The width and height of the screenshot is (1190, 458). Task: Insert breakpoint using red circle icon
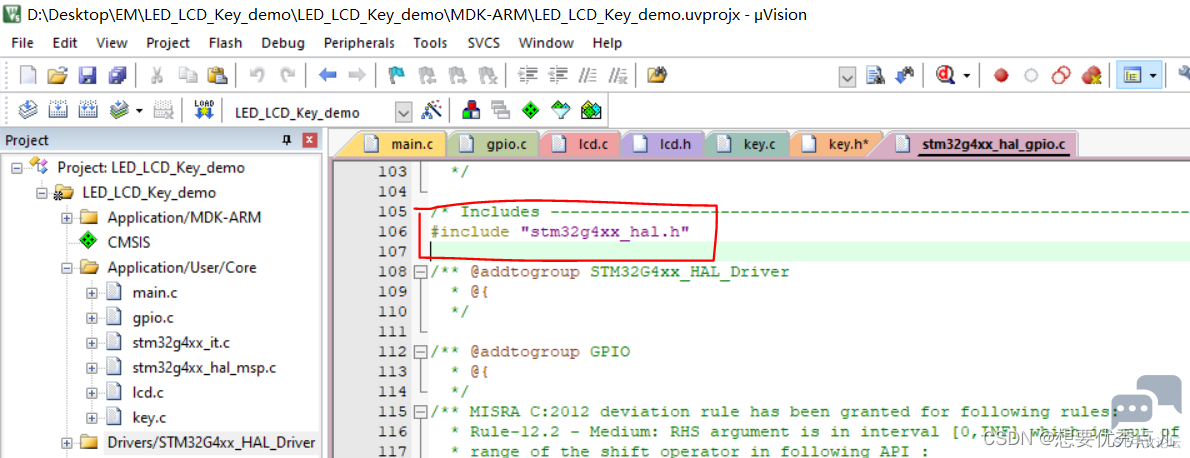(1001, 76)
